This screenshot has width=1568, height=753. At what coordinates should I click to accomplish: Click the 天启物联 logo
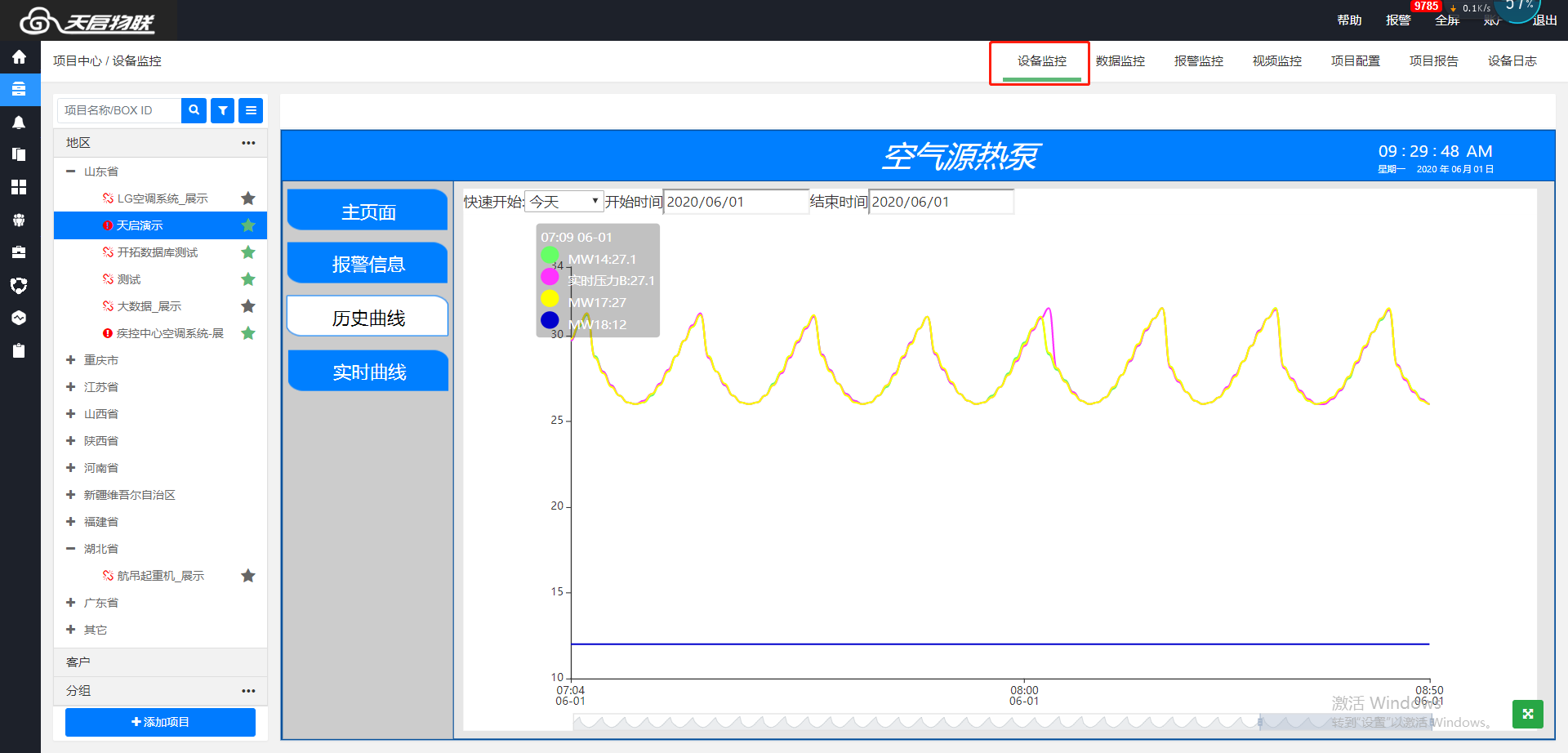pos(87,21)
